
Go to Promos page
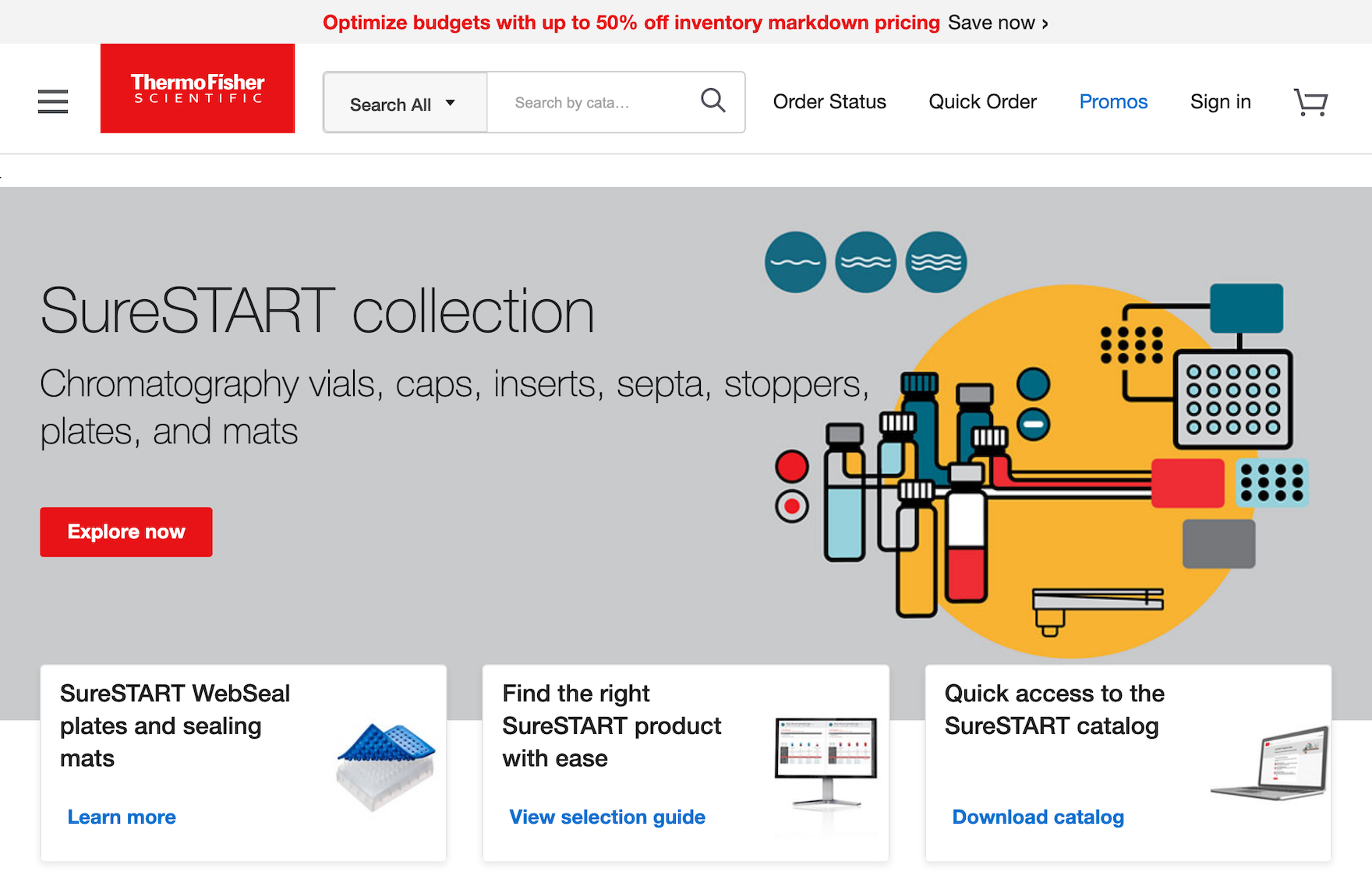tap(1113, 102)
